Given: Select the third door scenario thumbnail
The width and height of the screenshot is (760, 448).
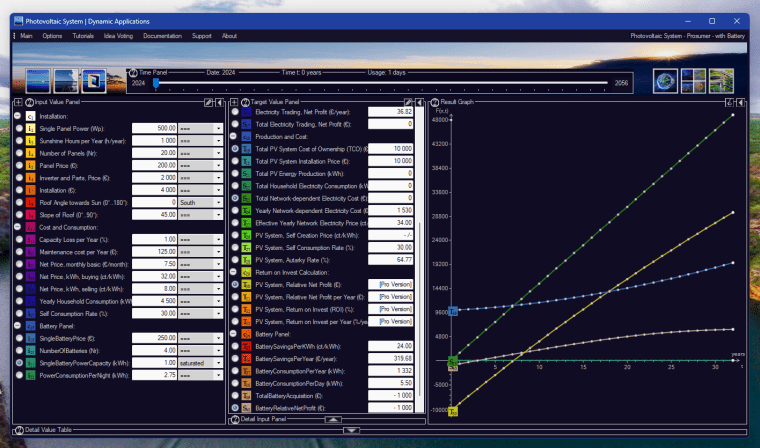Looking at the screenshot, I should point(94,81).
